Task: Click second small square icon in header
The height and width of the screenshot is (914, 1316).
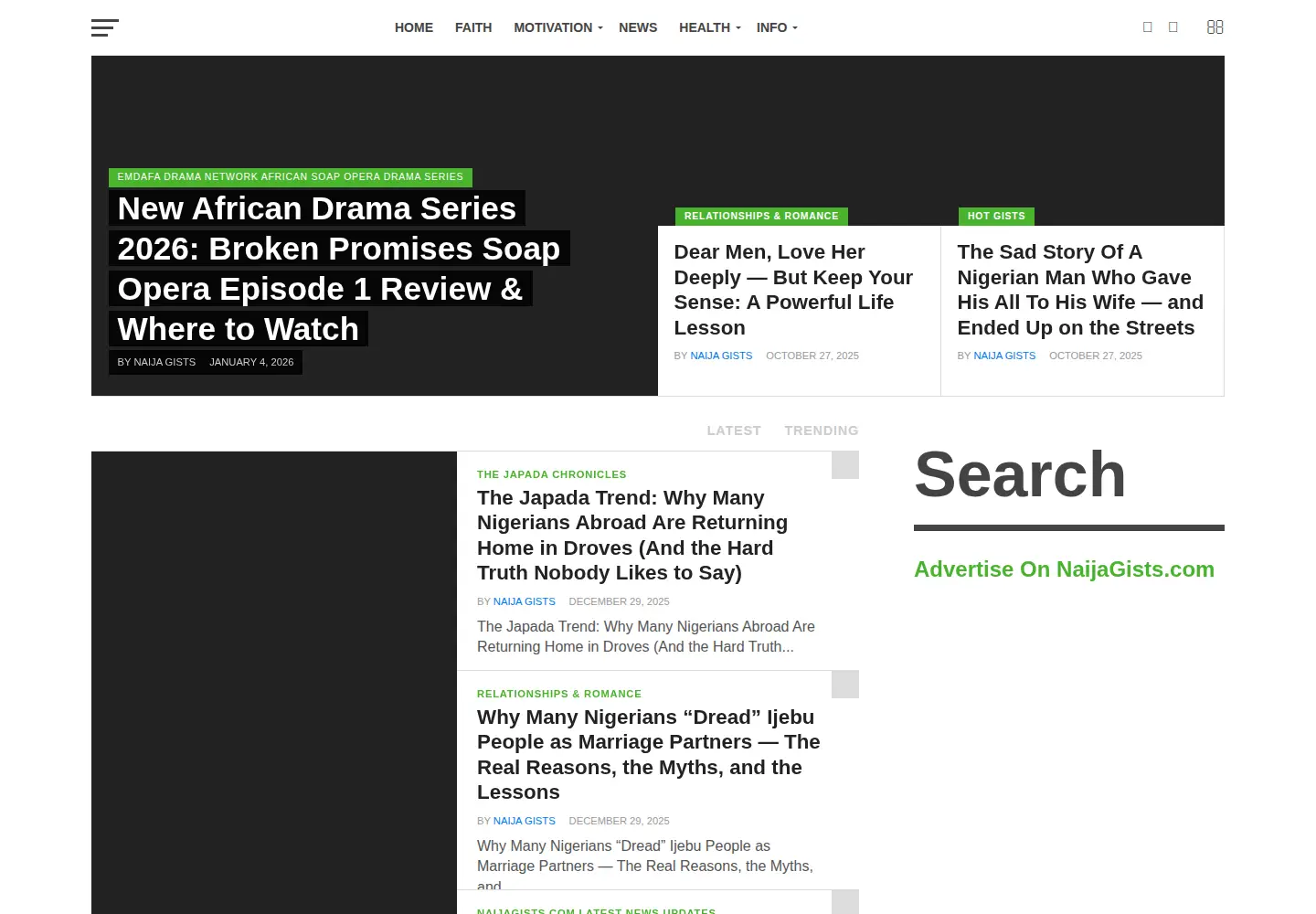Action: [1173, 27]
